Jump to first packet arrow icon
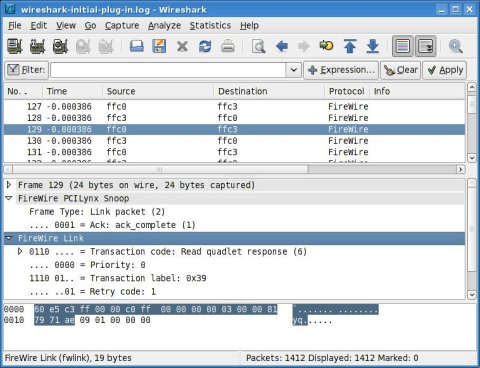480x368 pixels. tap(350, 46)
